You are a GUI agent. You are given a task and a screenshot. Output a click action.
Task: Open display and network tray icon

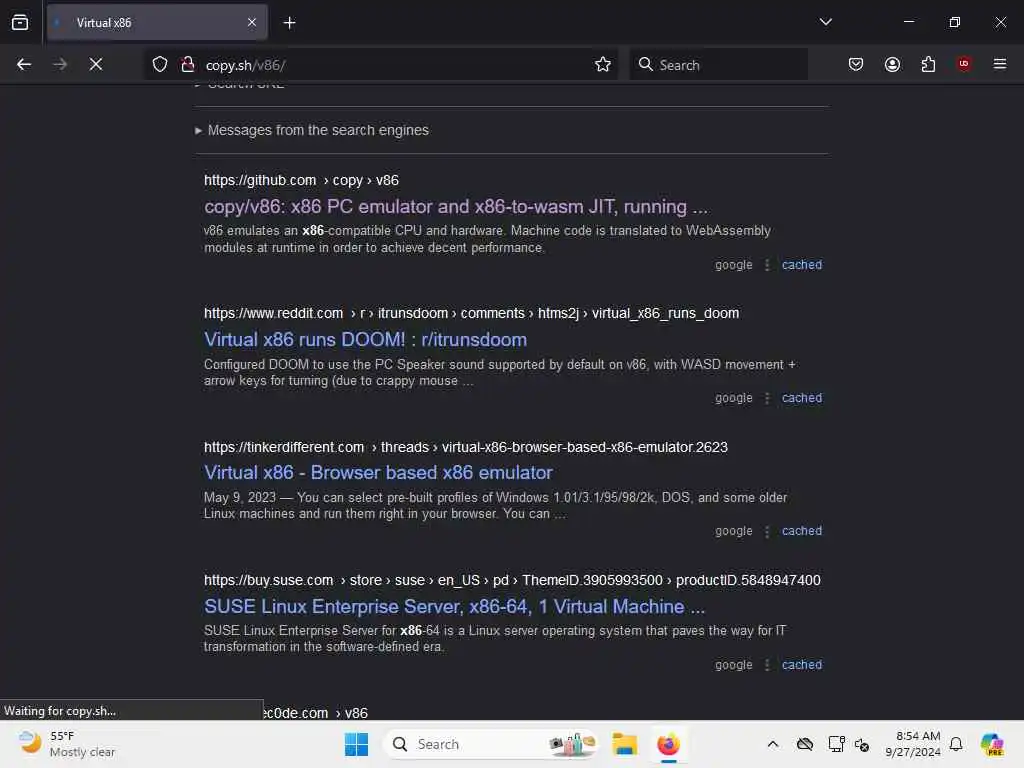(836, 744)
